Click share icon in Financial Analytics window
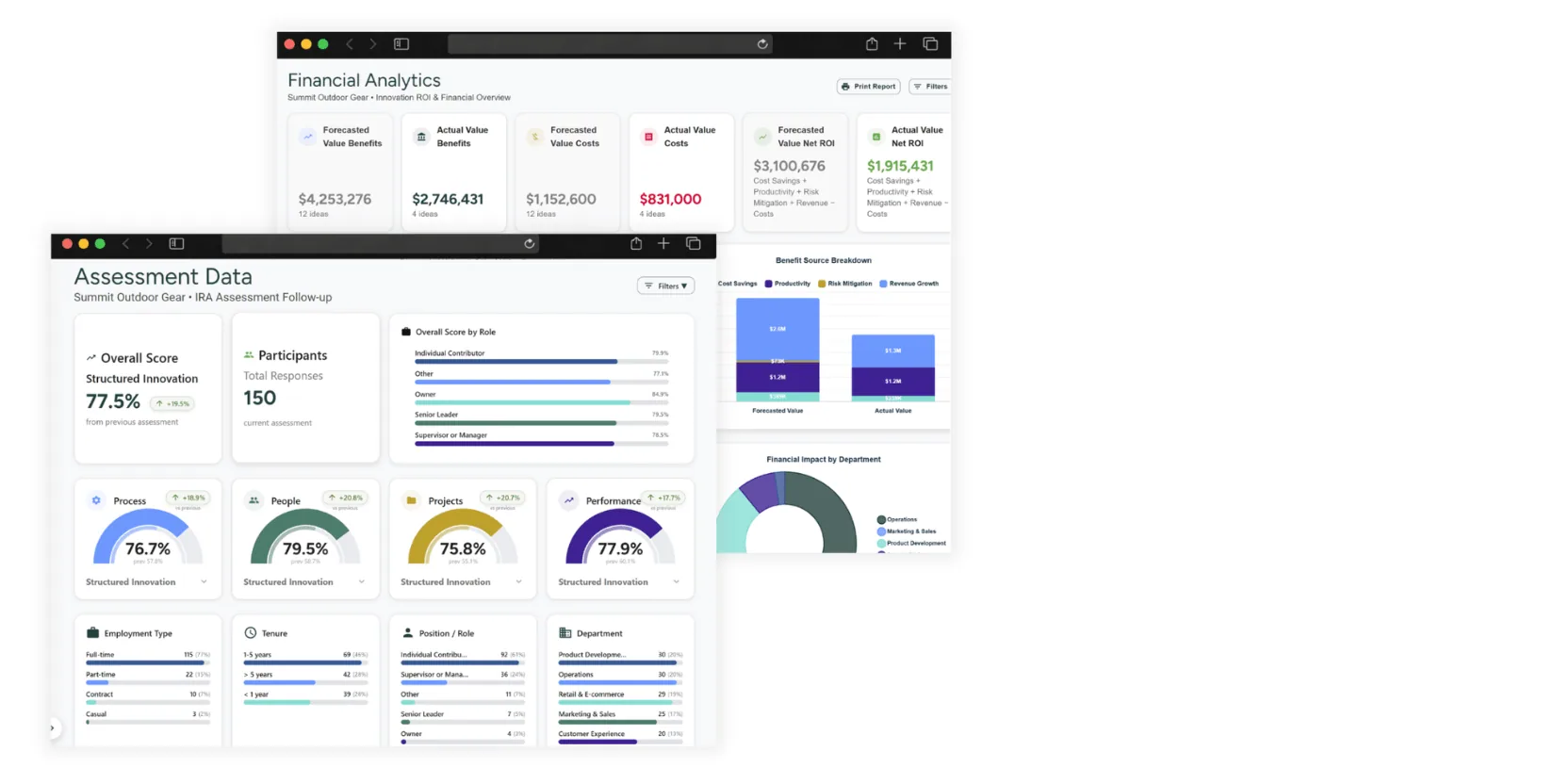 tap(872, 43)
